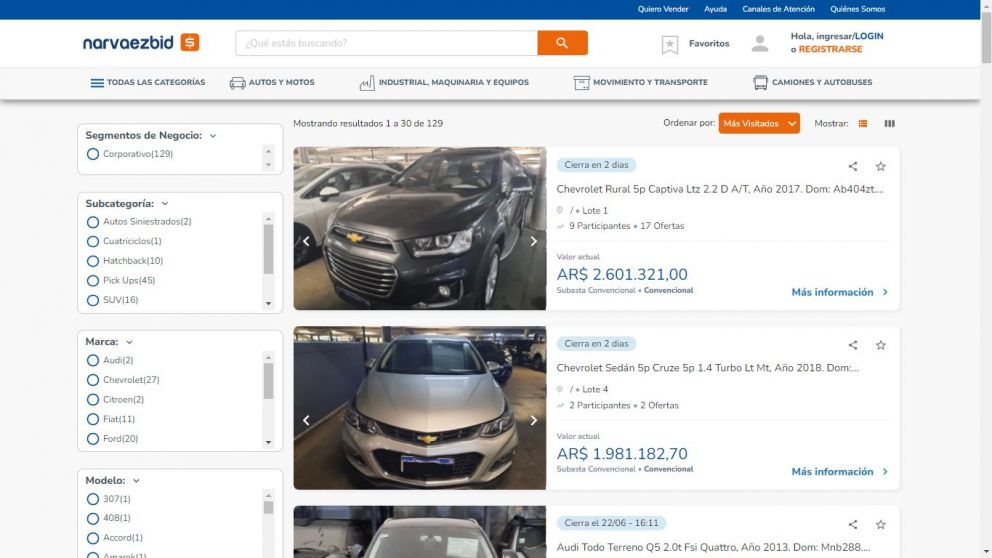
Task: Favorite the Chevrolet Cruze listing star
Action: 881,345
